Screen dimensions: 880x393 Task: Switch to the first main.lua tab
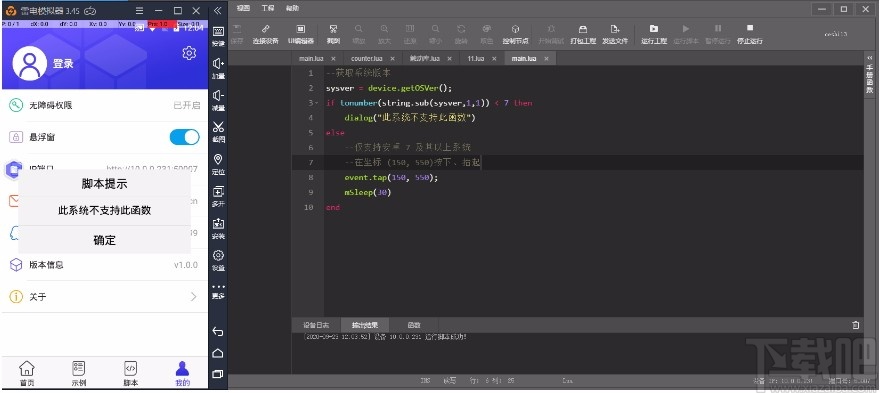311,58
